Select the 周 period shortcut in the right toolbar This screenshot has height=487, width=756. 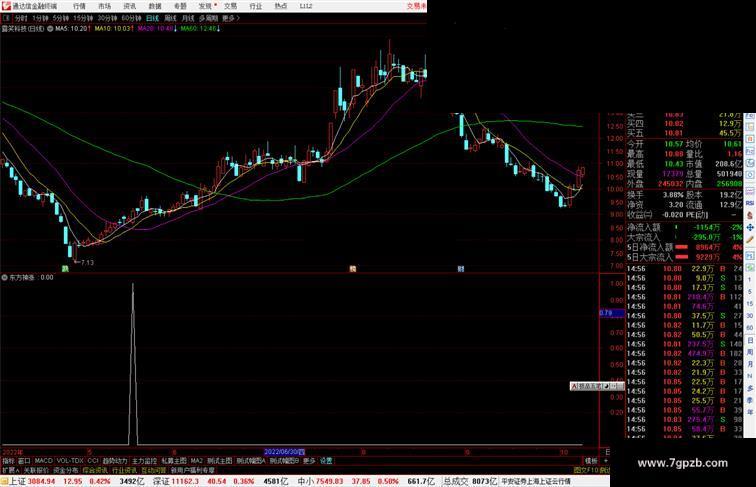(x=750, y=352)
